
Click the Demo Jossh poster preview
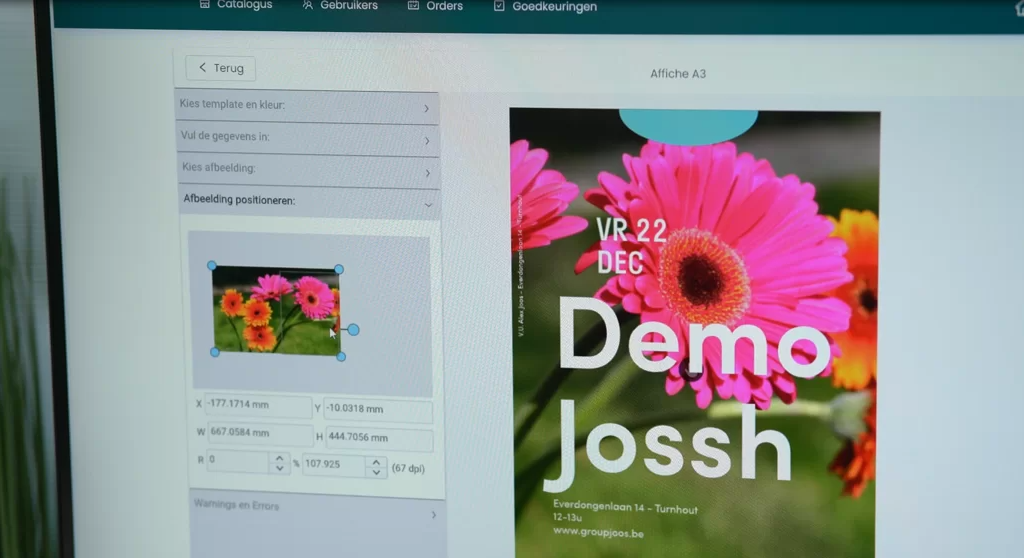click(x=694, y=333)
